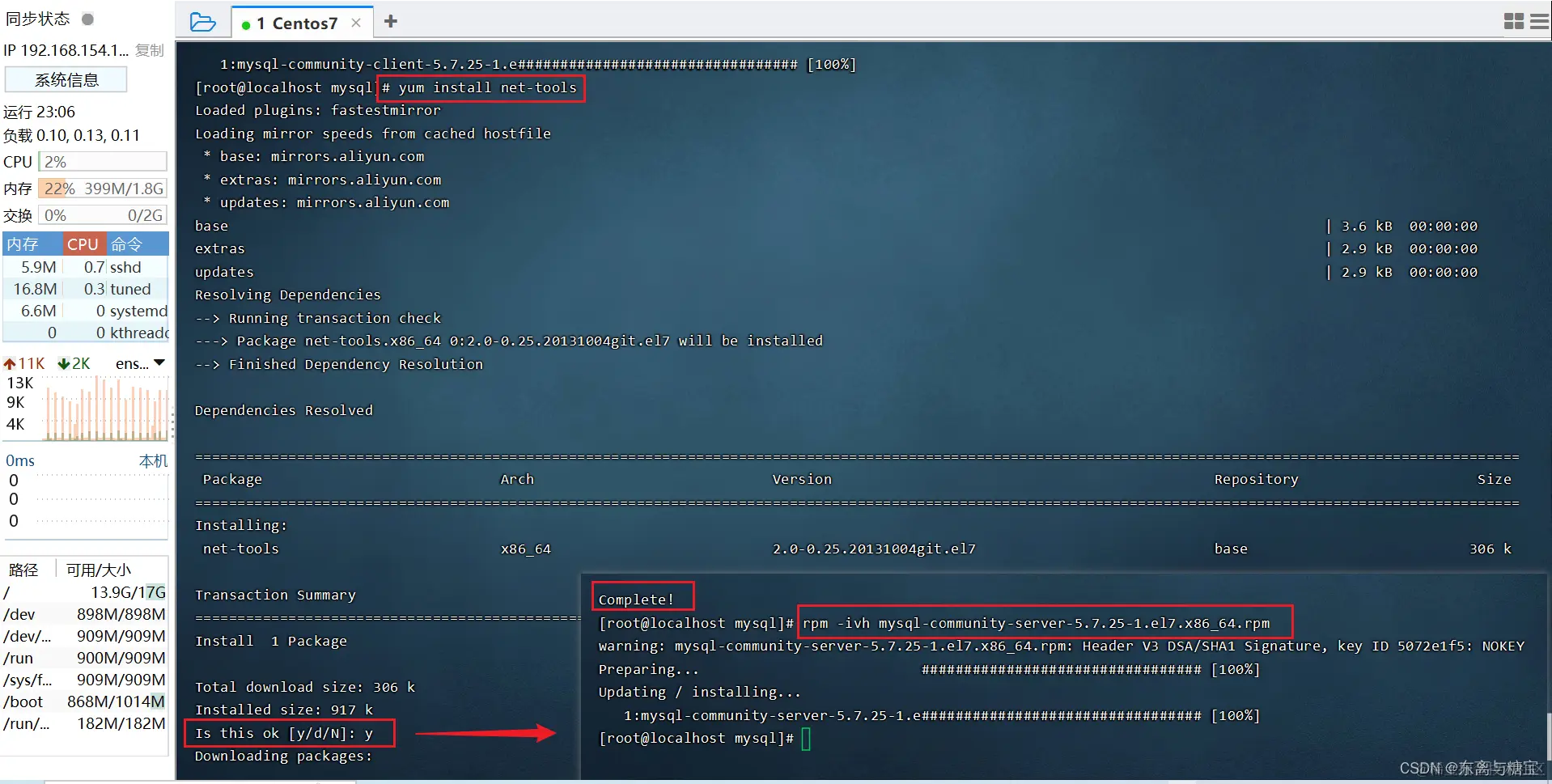Select the /dev disk row 898M
The width and height of the screenshot is (1552, 784).
pyautogui.click(x=85, y=614)
